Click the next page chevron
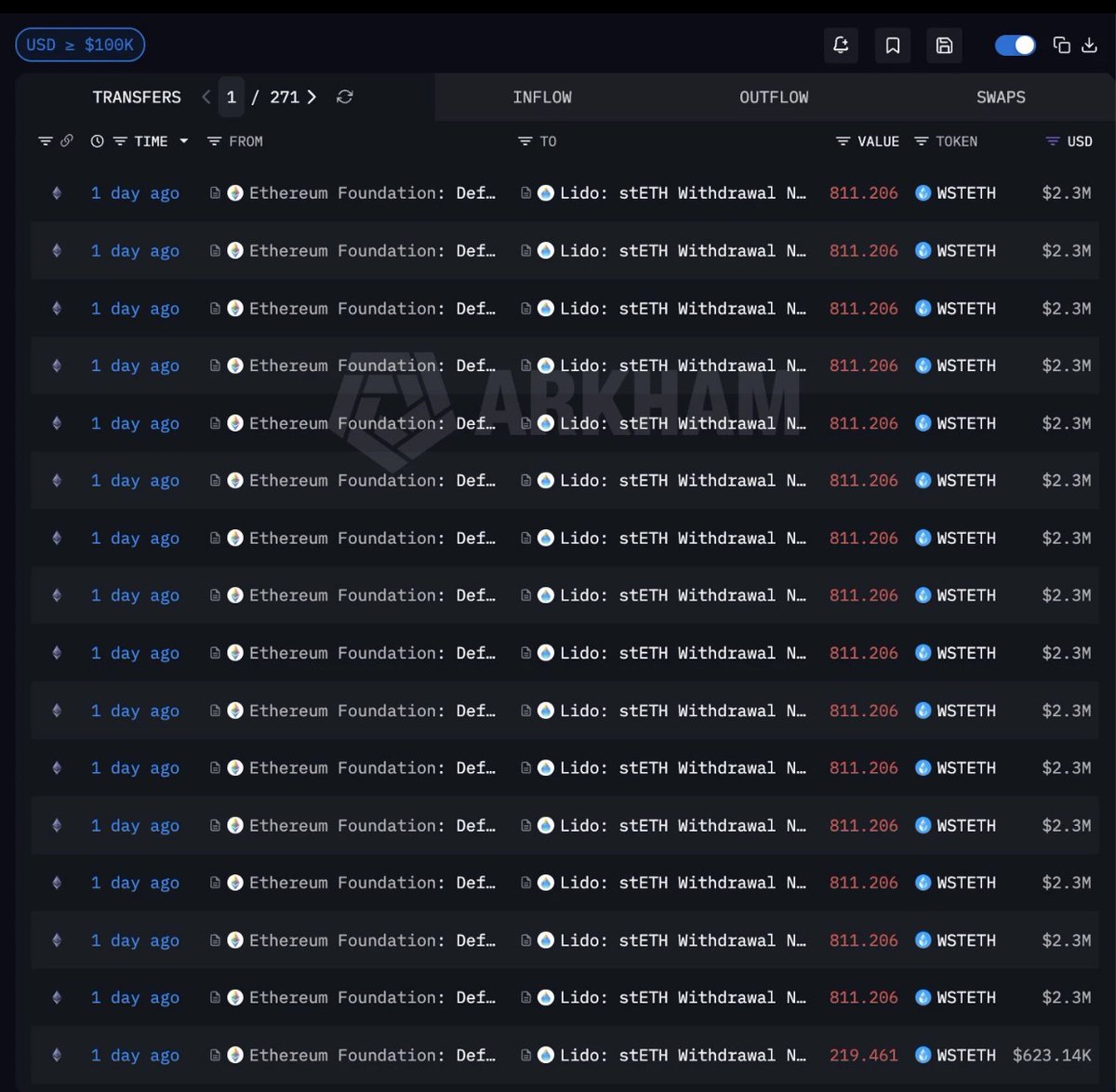This screenshot has width=1116, height=1092. click(x=312, y=97)
